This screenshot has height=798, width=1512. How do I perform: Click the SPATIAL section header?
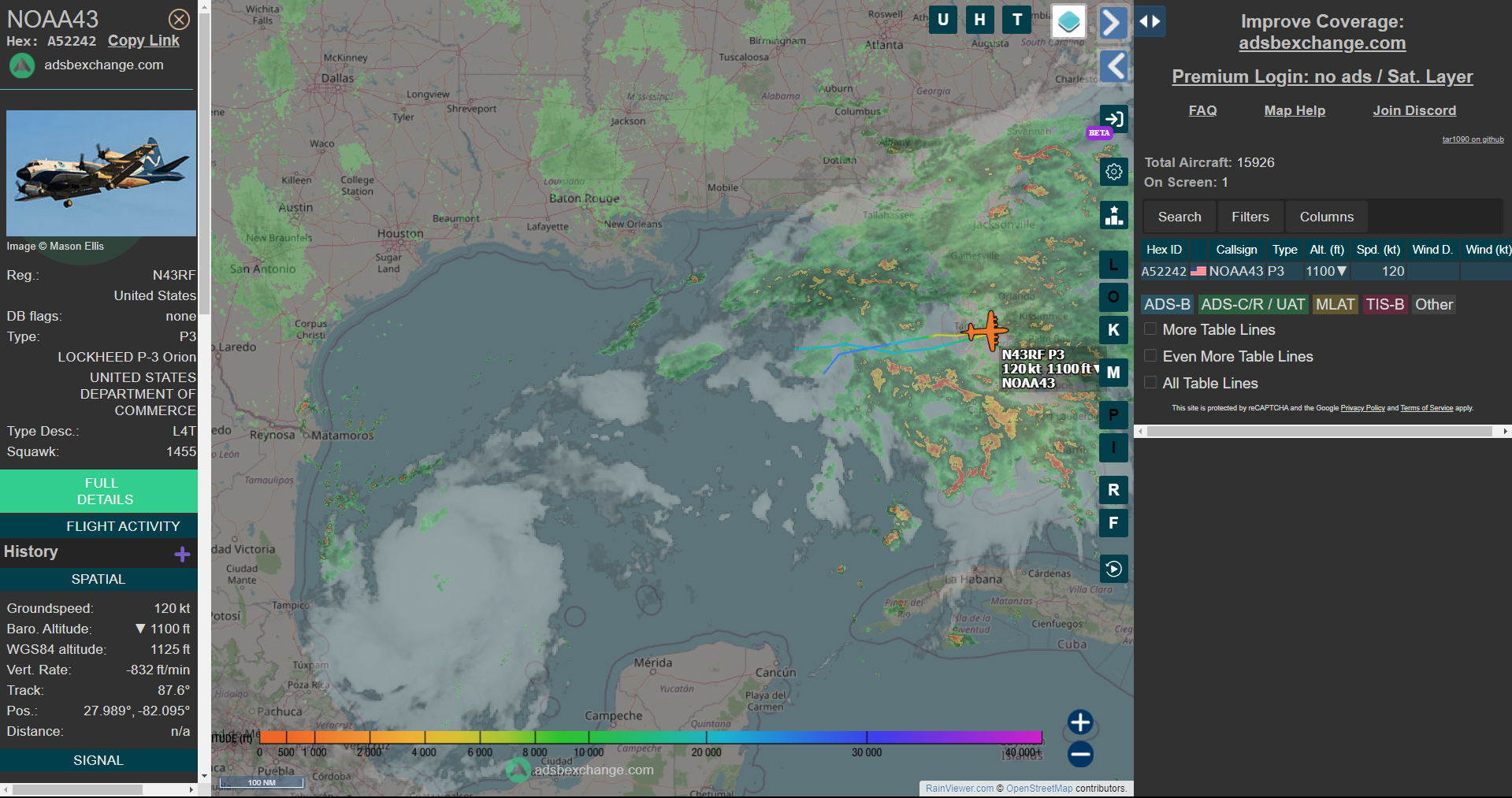tap(98, 579)
